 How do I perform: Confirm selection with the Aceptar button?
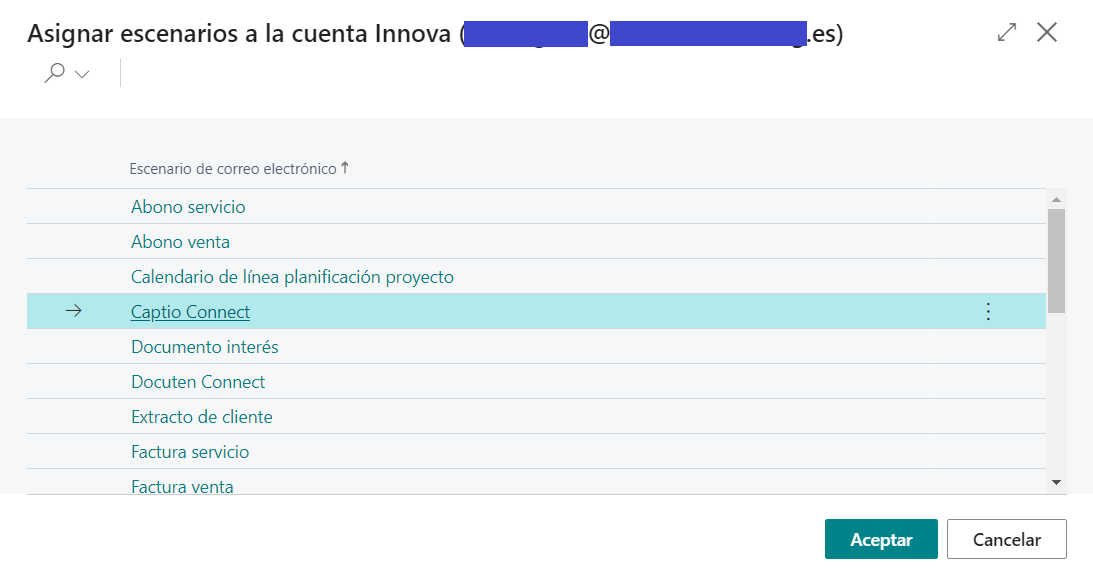point(881,538)
